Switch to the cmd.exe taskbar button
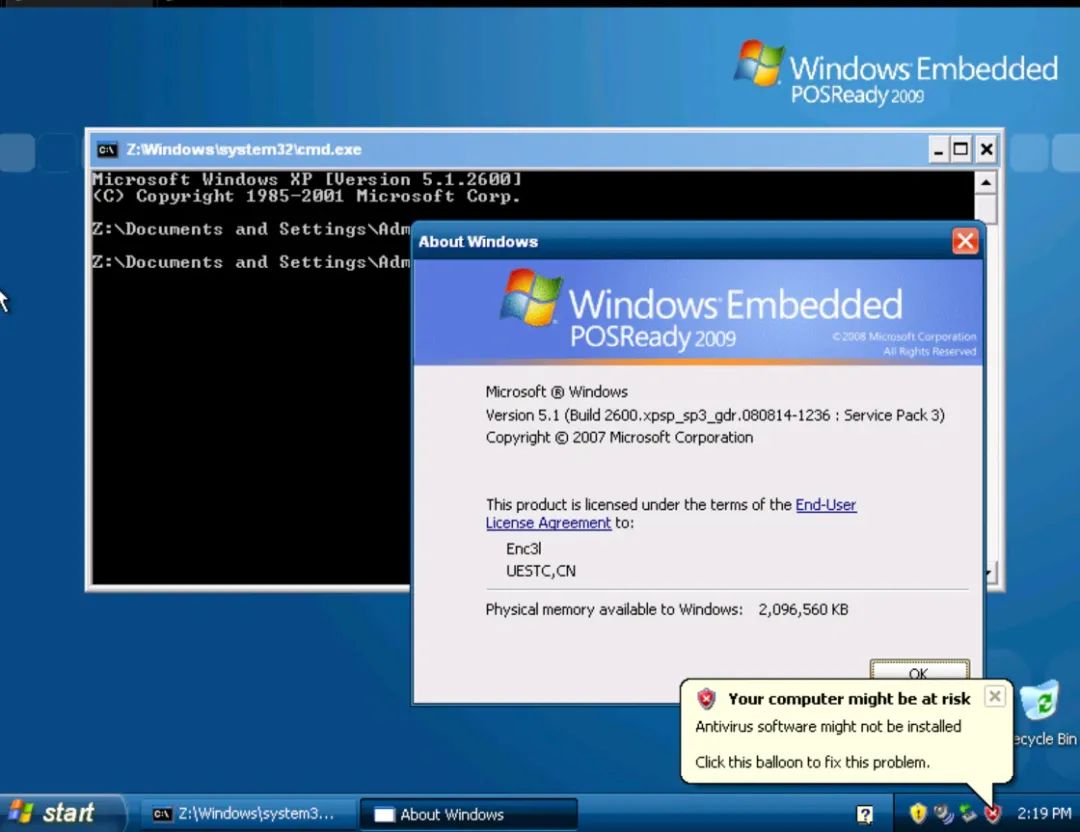Screen dimensions: 1080x832 248,814
